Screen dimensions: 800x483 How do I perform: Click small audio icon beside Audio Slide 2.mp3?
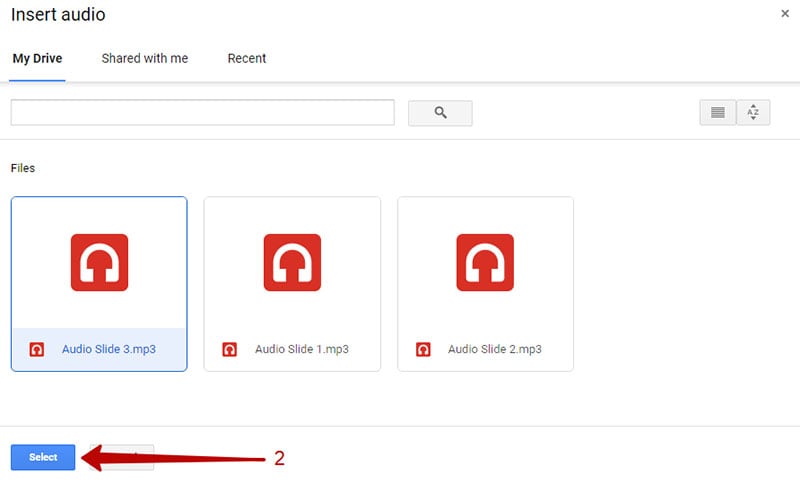(423, 349)
